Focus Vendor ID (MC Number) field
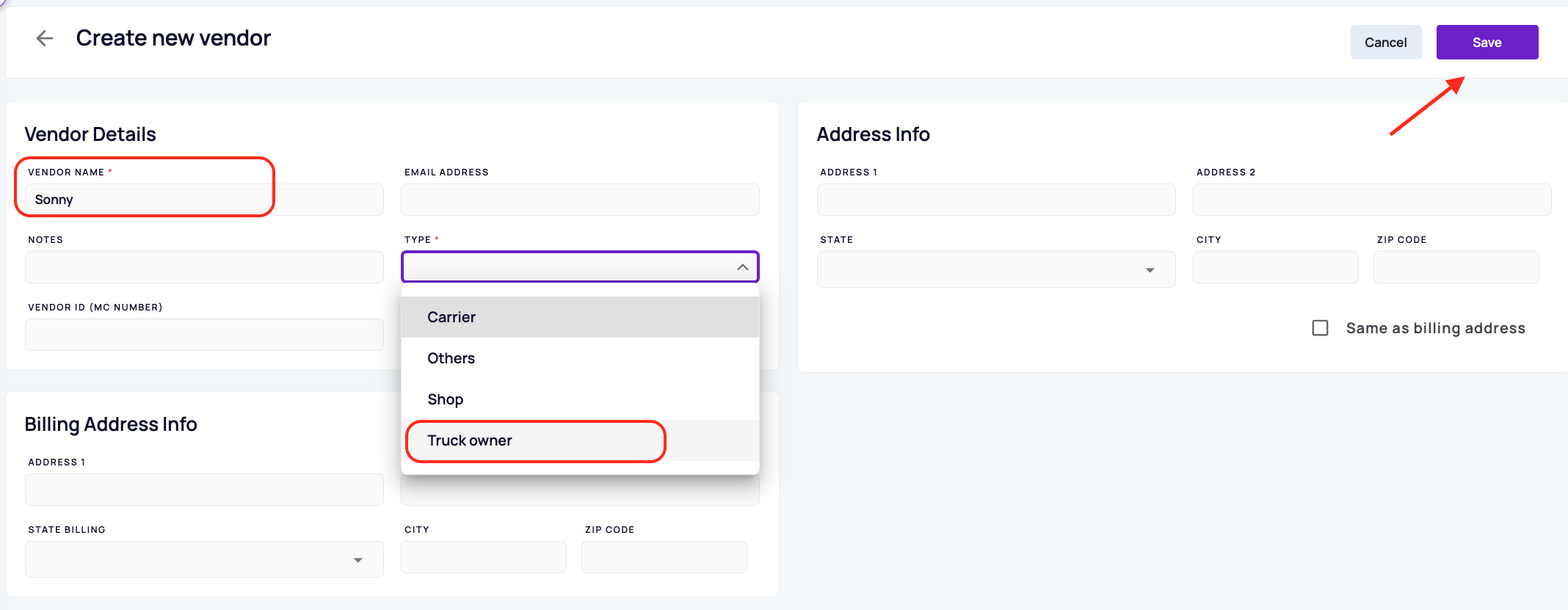The width and height of the screenshot is (1568, 610). (204, 335)
